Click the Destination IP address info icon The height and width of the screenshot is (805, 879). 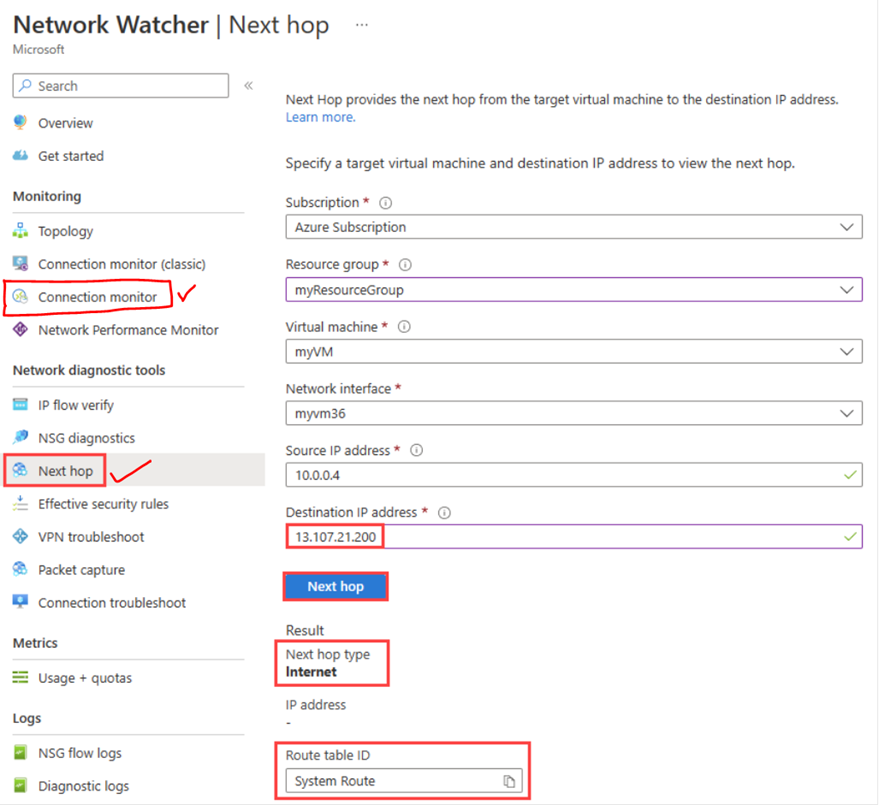pos(444,512)
